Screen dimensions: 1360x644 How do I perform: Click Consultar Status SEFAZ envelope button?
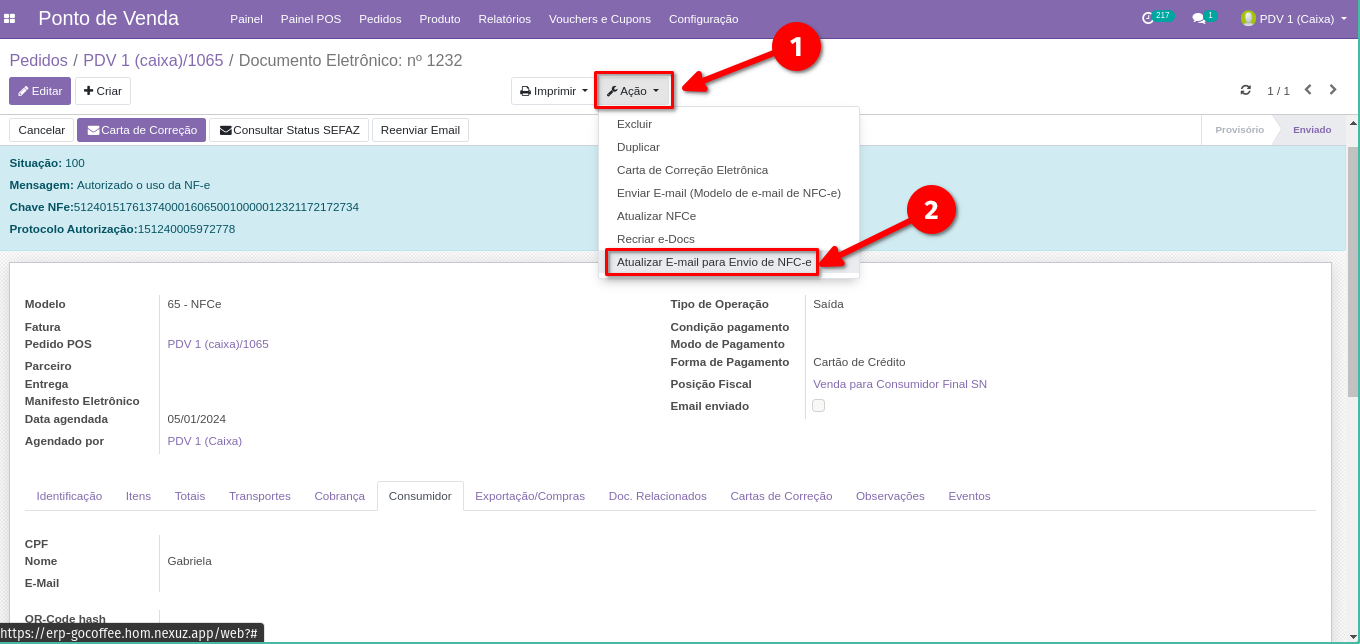289,130
